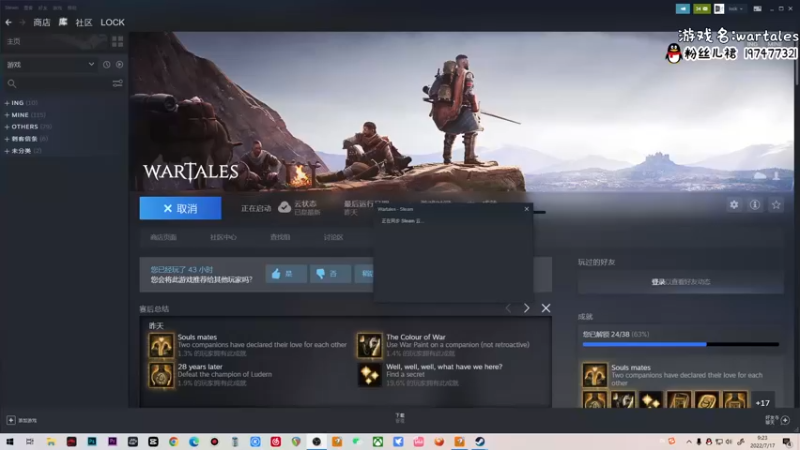
Task: Open the 商店页面 store page link
Action: pyautogui.click(x=163, y=237)
